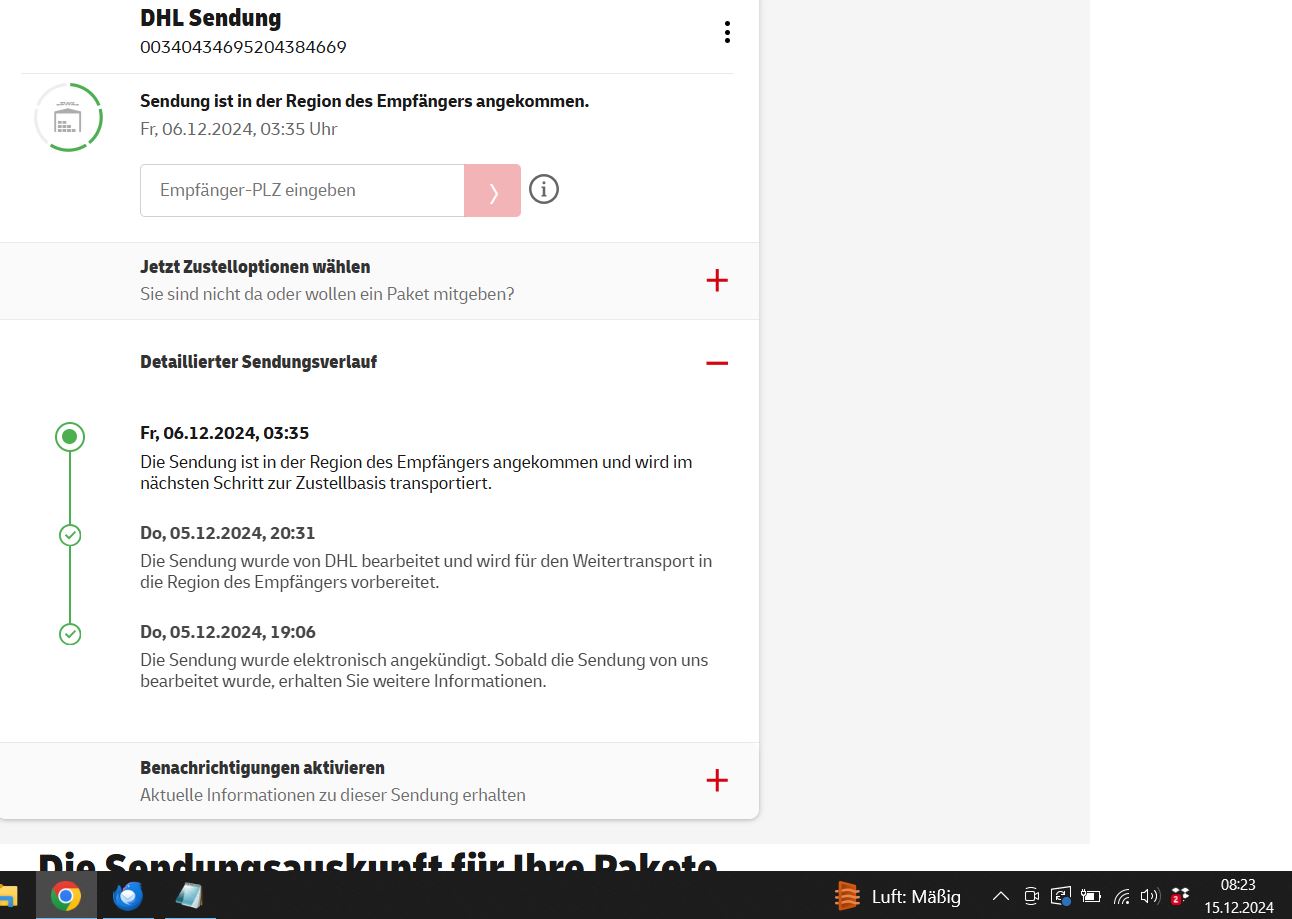Screen dimensions: 1292x919
Task: Click the 'Fr, 06.12.2024, 03:35 Uhr' status date
Action: click(x=239, y=129)
